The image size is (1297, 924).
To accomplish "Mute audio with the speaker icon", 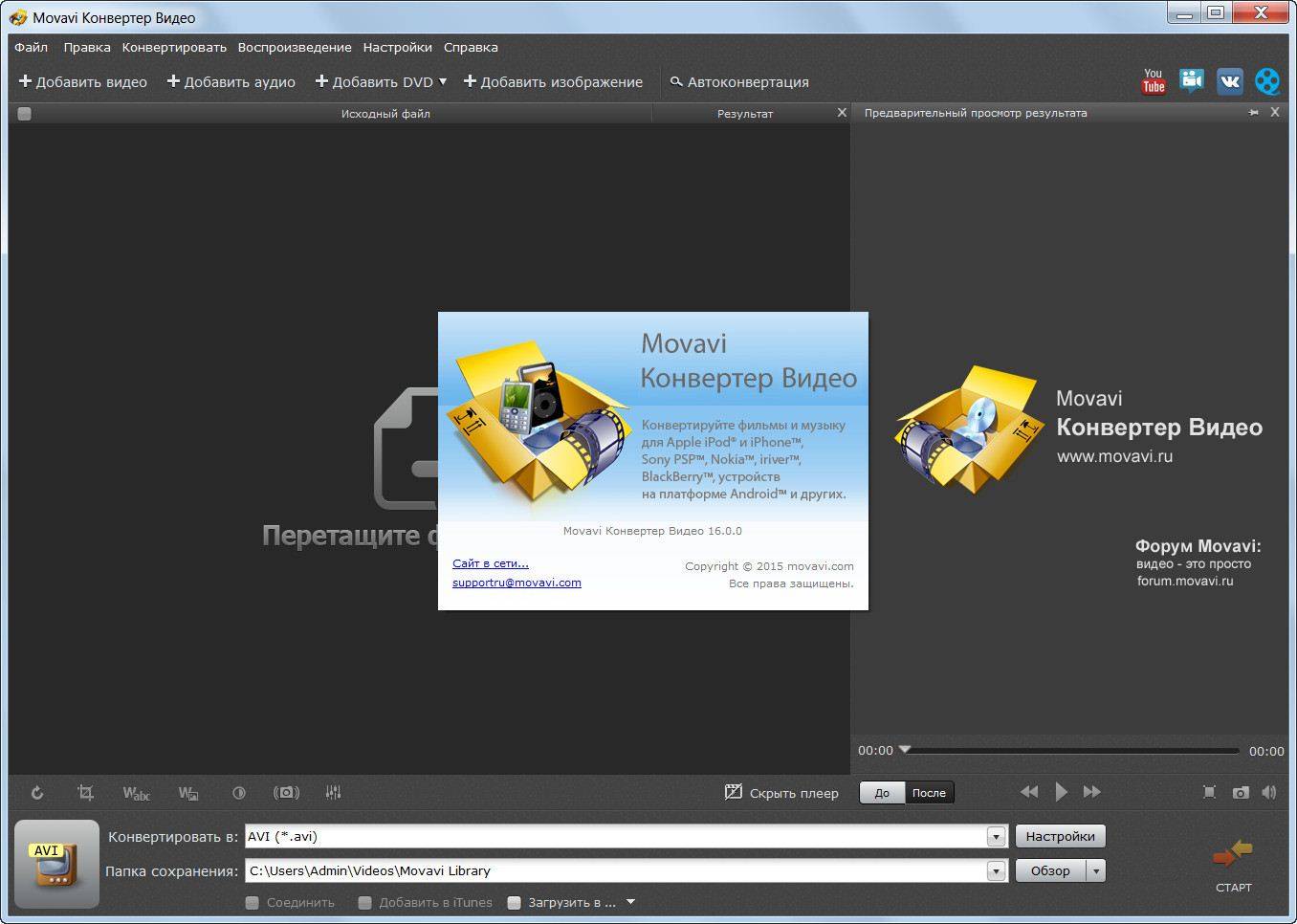I will pos(1269,792).
